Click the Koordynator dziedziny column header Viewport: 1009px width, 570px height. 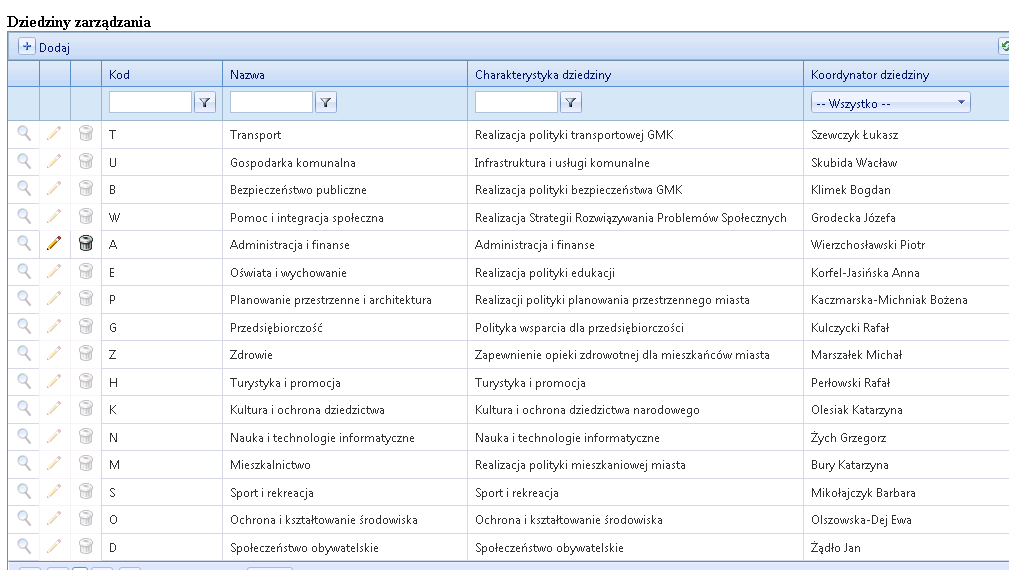click(870, 75)
